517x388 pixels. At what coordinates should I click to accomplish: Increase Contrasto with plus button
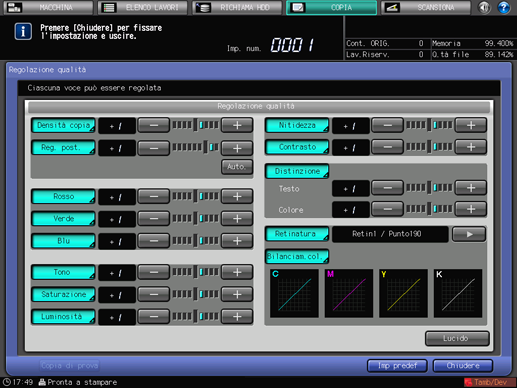coord(471,147)
